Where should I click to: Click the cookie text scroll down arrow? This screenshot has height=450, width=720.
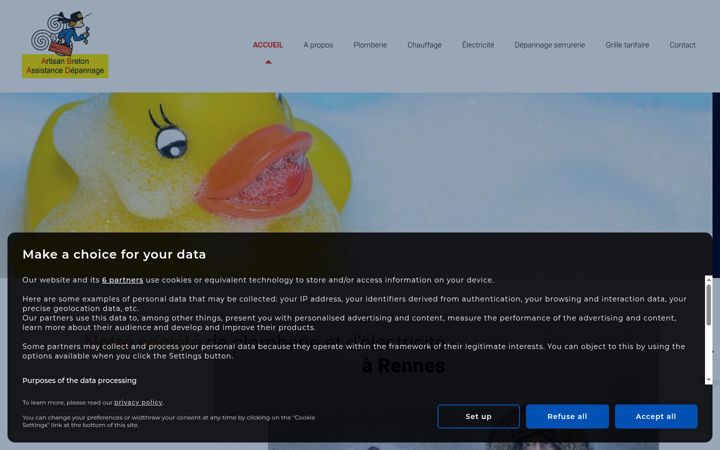709,381
